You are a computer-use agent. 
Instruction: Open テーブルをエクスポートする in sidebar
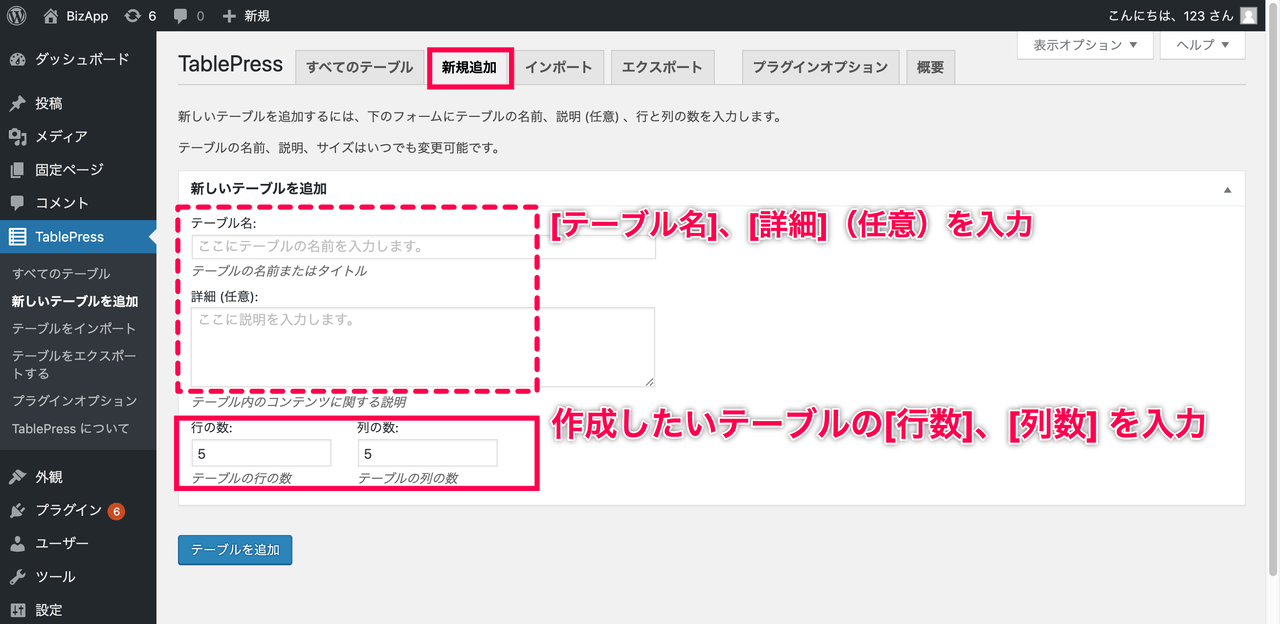click(x=74, y=364)
